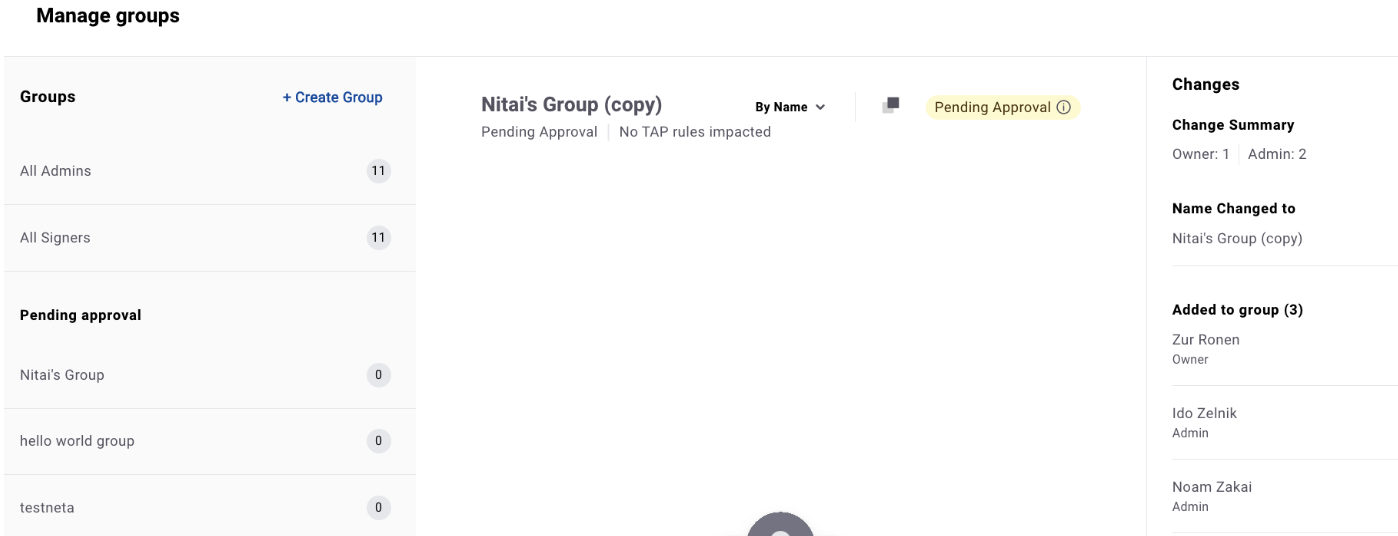Click the 0 badge beside Nitai's Group
The image size is (1398, 536).
click(x=378, y=375)
